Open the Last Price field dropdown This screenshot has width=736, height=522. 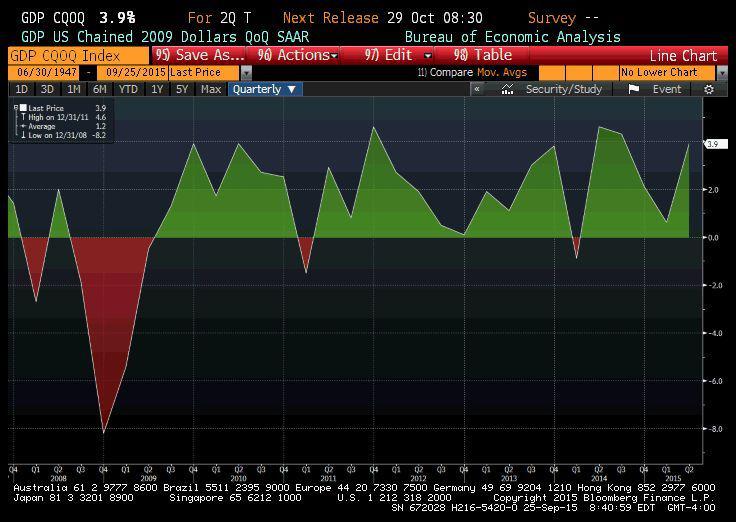pyautogui.click(x=246, y=73)
